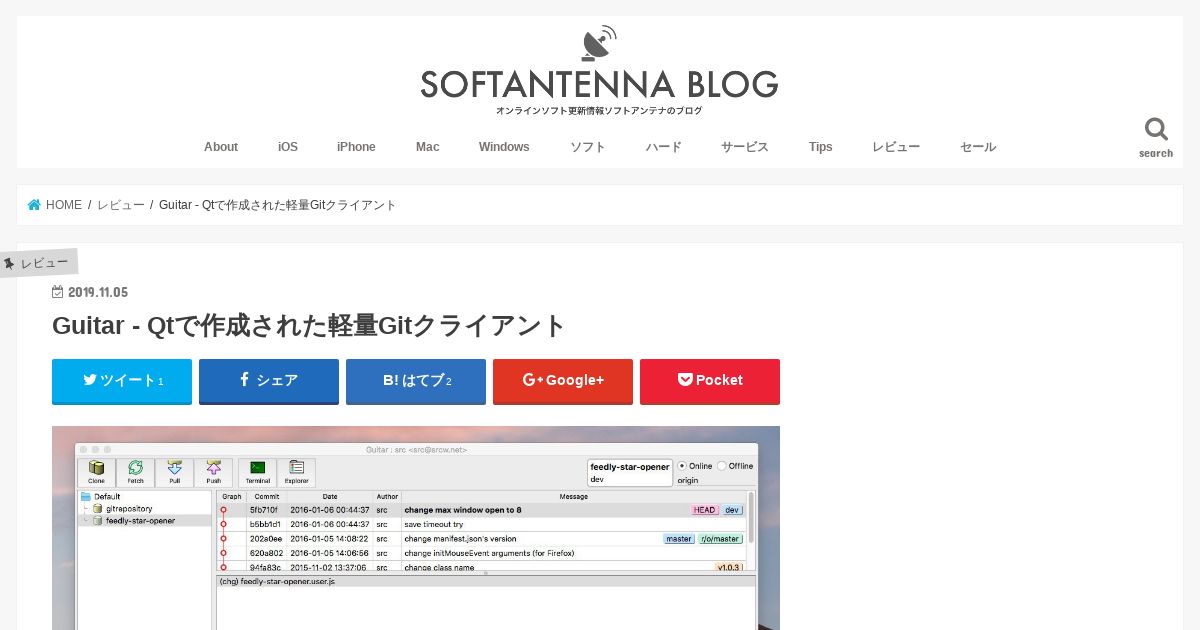Open the セール menu item
This screenshot has width=1200, height=630.
(x=978, y=147)
